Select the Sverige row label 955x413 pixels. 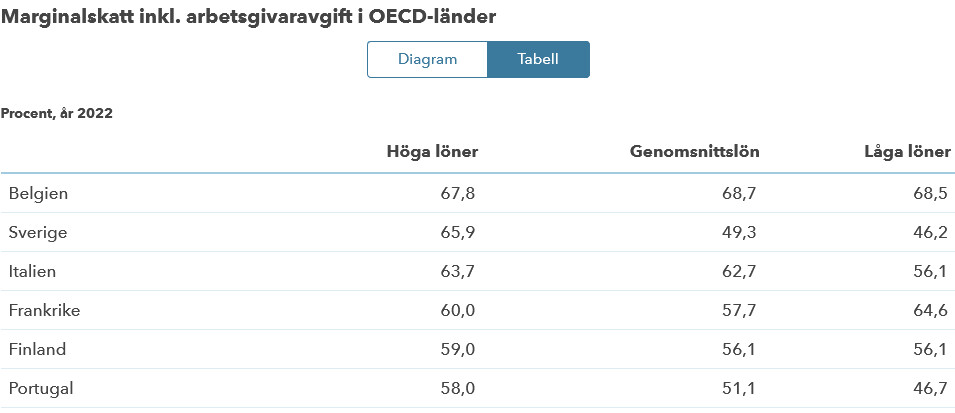pyautogui.click(x=36, y=232)
